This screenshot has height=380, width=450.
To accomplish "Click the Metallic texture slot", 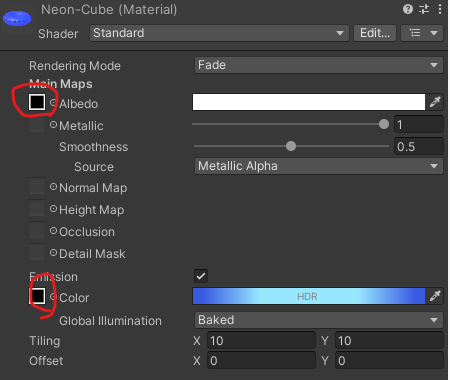I will coord(37,124).
